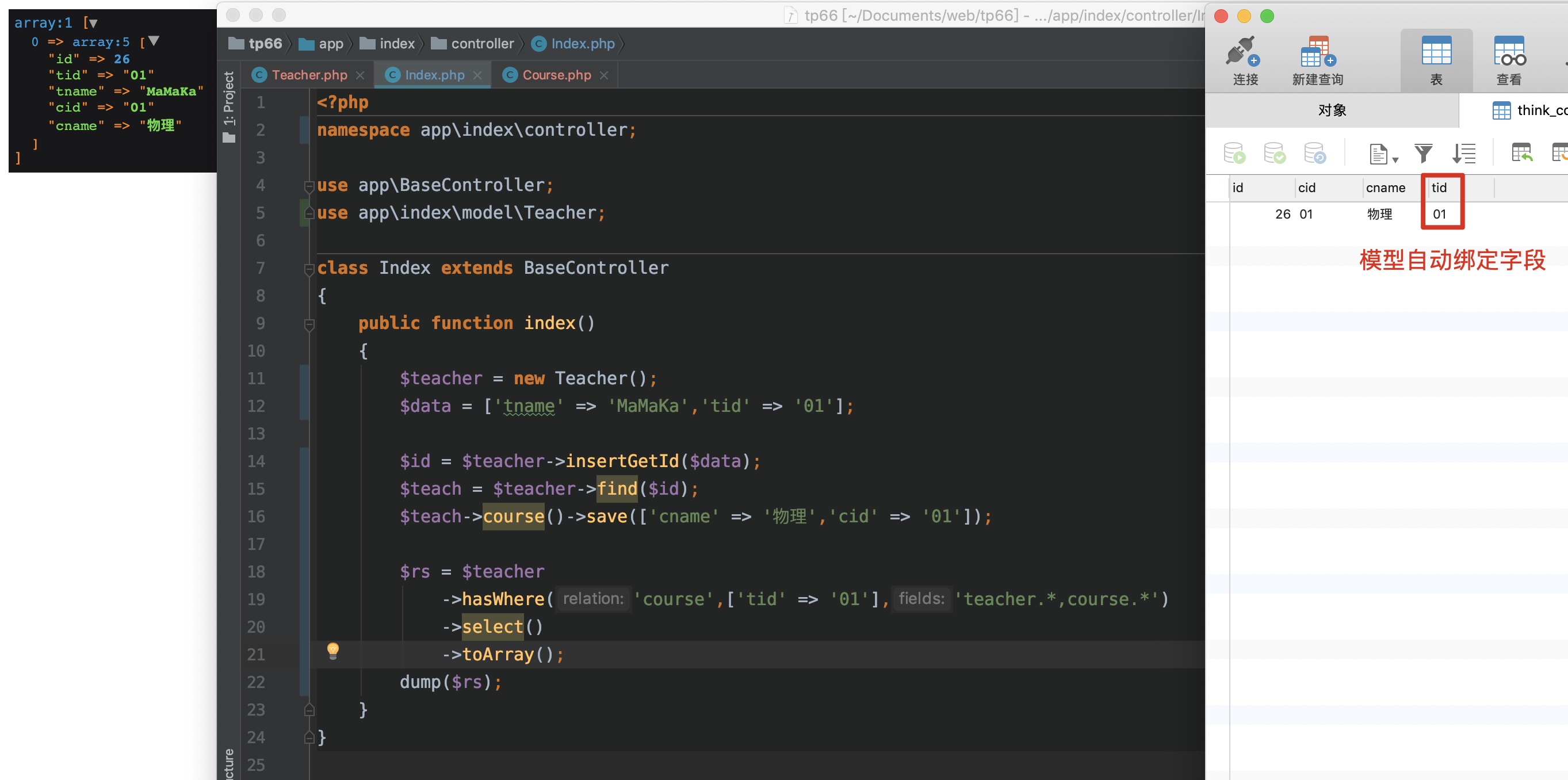Viewport: 1568px width, 780px height.
Task: Select the think_co table tab
Action: coord(1530,110)
